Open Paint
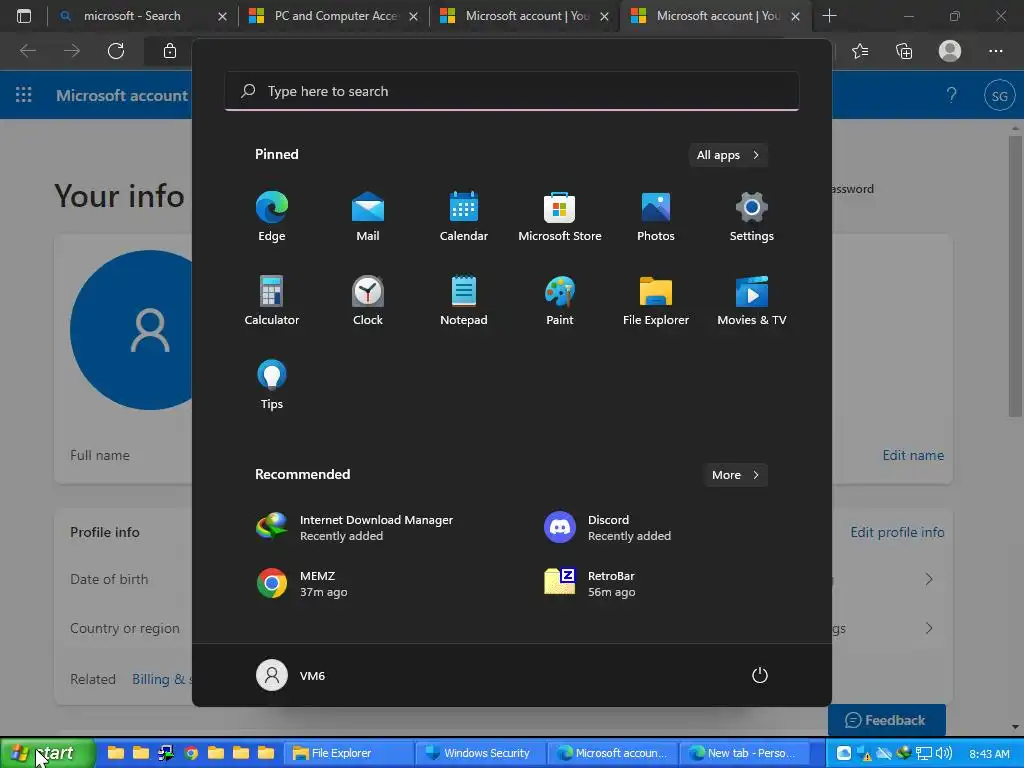Image resolution: width=1024 pixels, height=768 pixels. (560, 301)
